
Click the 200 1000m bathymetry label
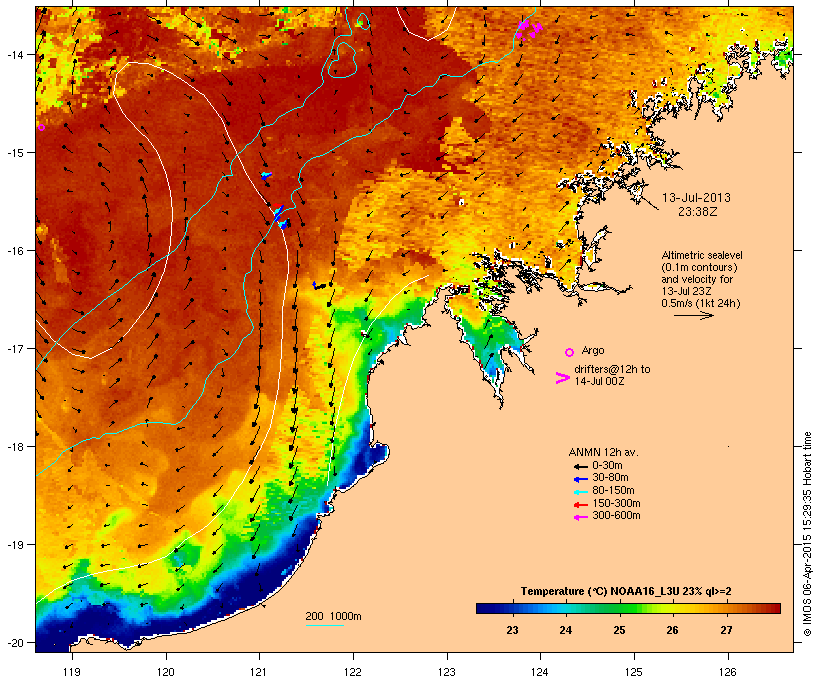[x=334, y=616]
